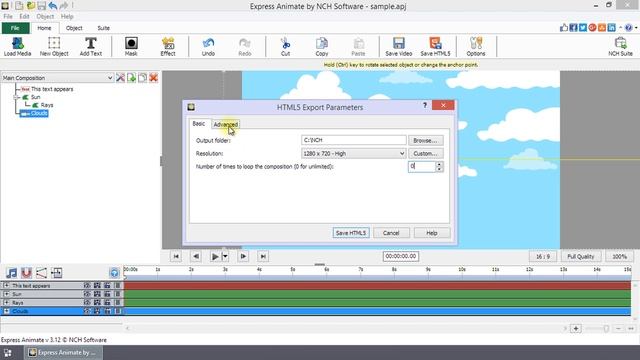Image resolution: width=640 pixels, height=360 pixels.
Task: Toggle visibility eye of Sun layer
Action: (x=87, y=294)
